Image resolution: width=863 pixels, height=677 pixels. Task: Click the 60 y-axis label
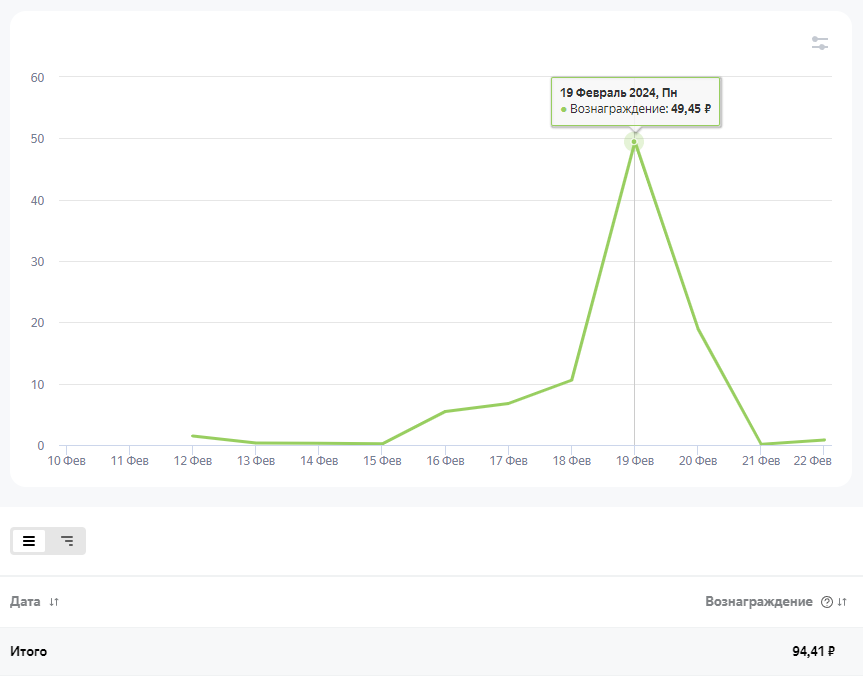pos(38,77)
